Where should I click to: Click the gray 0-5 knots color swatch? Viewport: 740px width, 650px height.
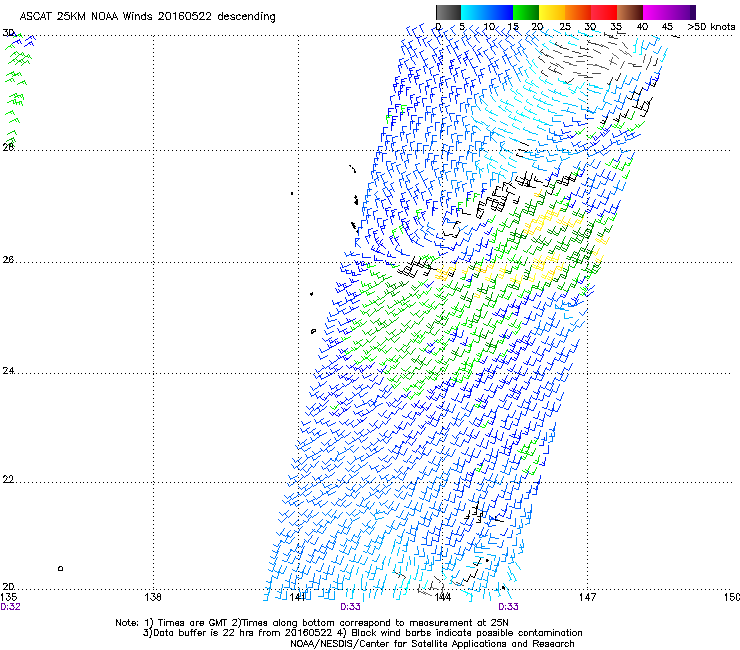point(448,12)
